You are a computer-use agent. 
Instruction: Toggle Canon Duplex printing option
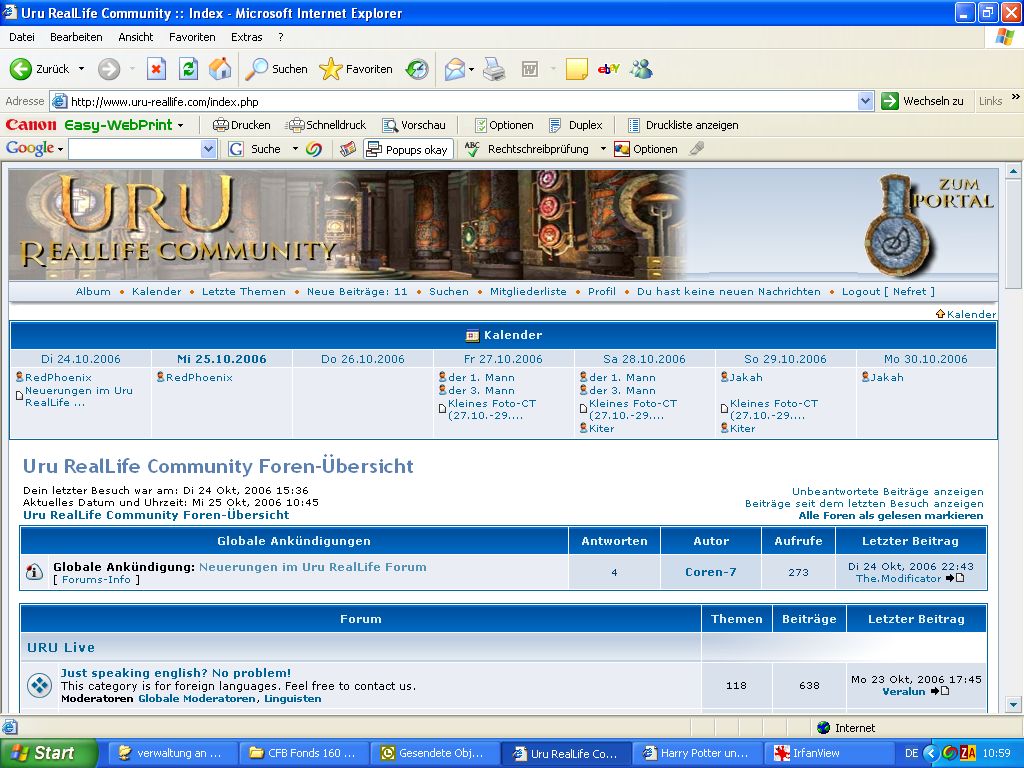click(576, 125)
